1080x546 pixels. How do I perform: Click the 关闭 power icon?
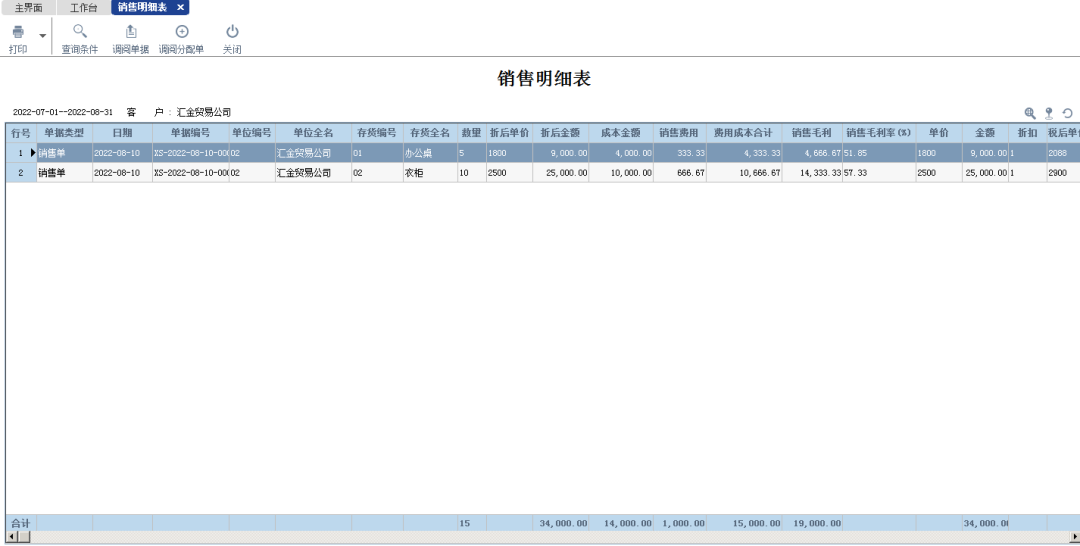tap(232, 32)
